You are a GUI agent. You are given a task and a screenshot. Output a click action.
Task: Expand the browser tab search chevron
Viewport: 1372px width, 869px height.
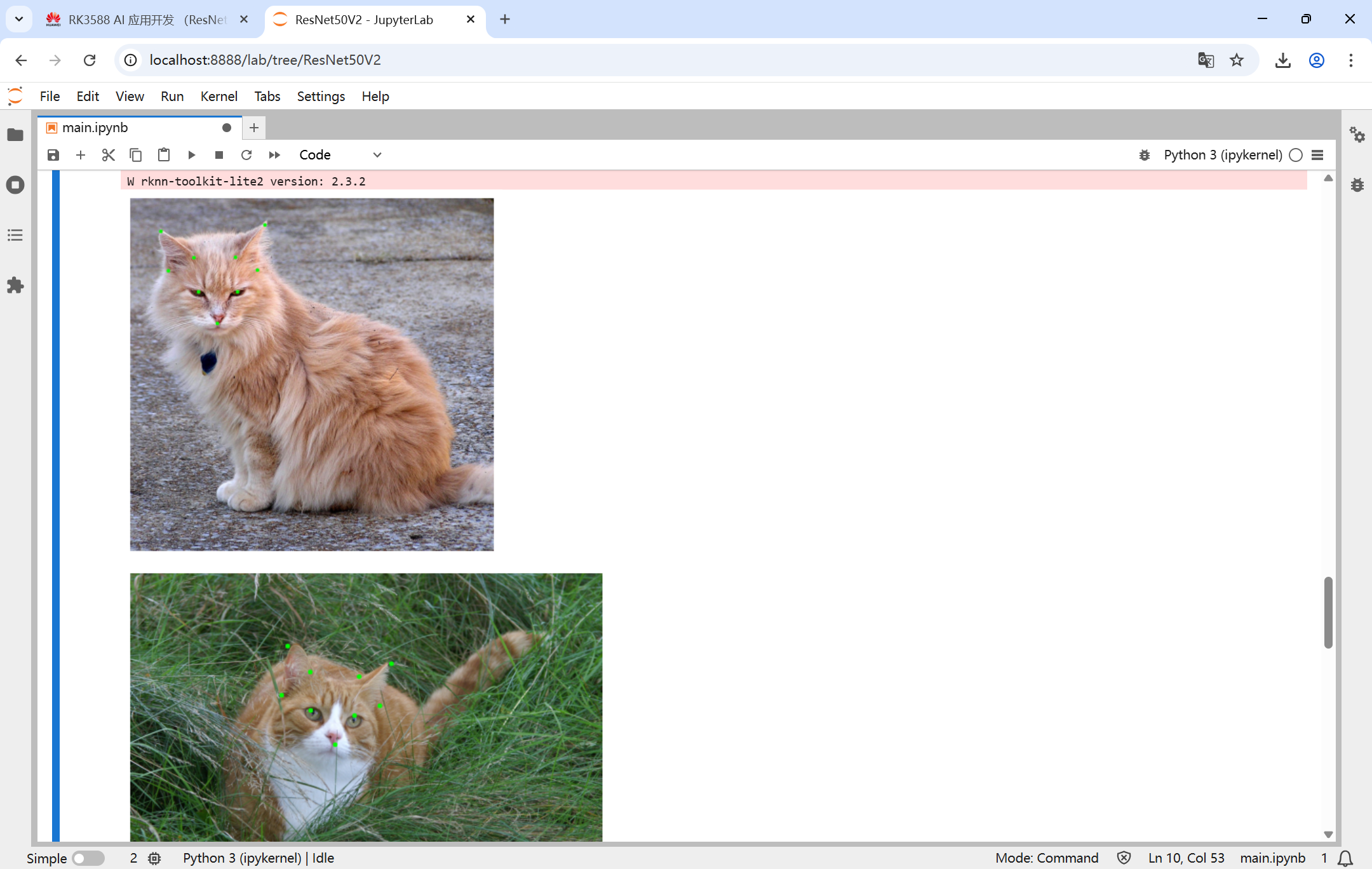tap(19, 19)
